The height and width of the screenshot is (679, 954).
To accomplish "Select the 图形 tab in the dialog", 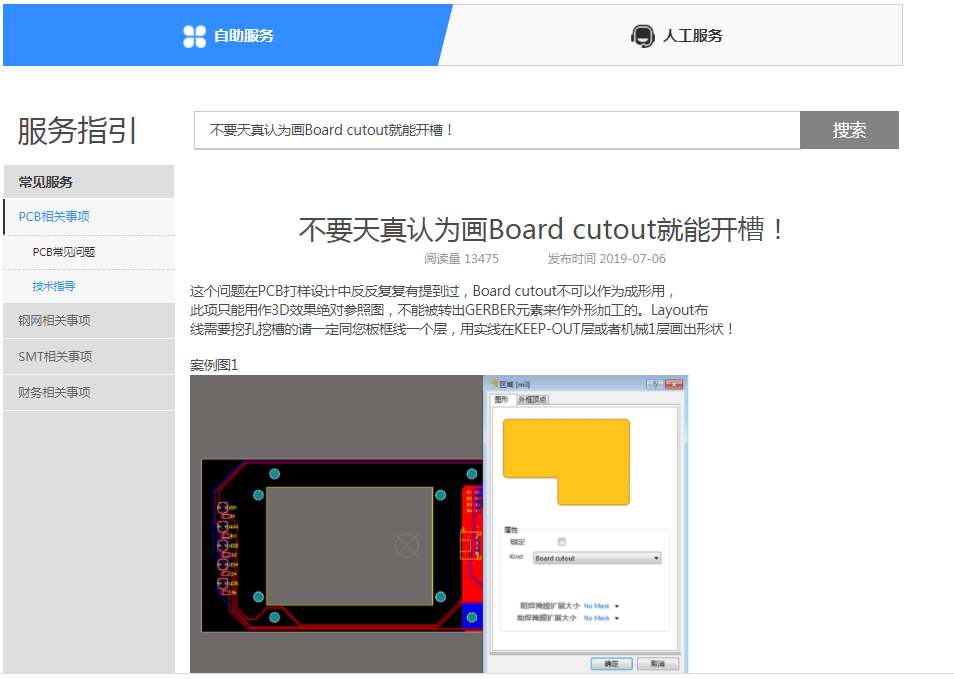I will click(502, 400).
